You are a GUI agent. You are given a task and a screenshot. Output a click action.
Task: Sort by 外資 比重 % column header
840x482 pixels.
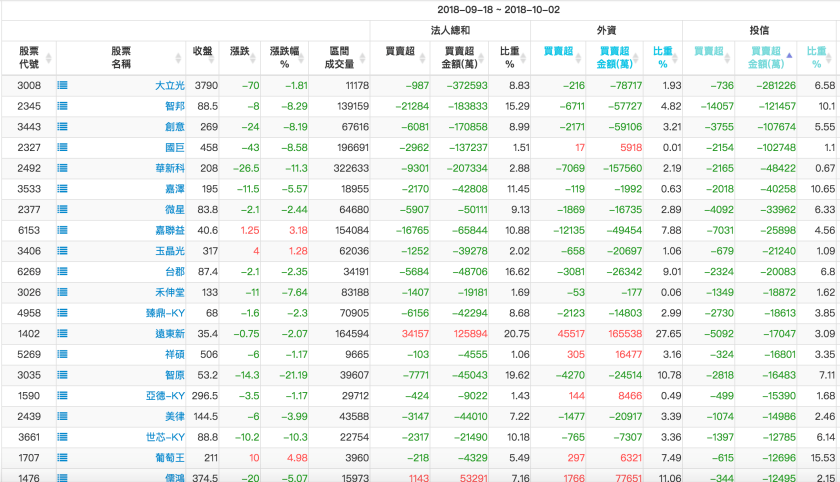(663, 58)
